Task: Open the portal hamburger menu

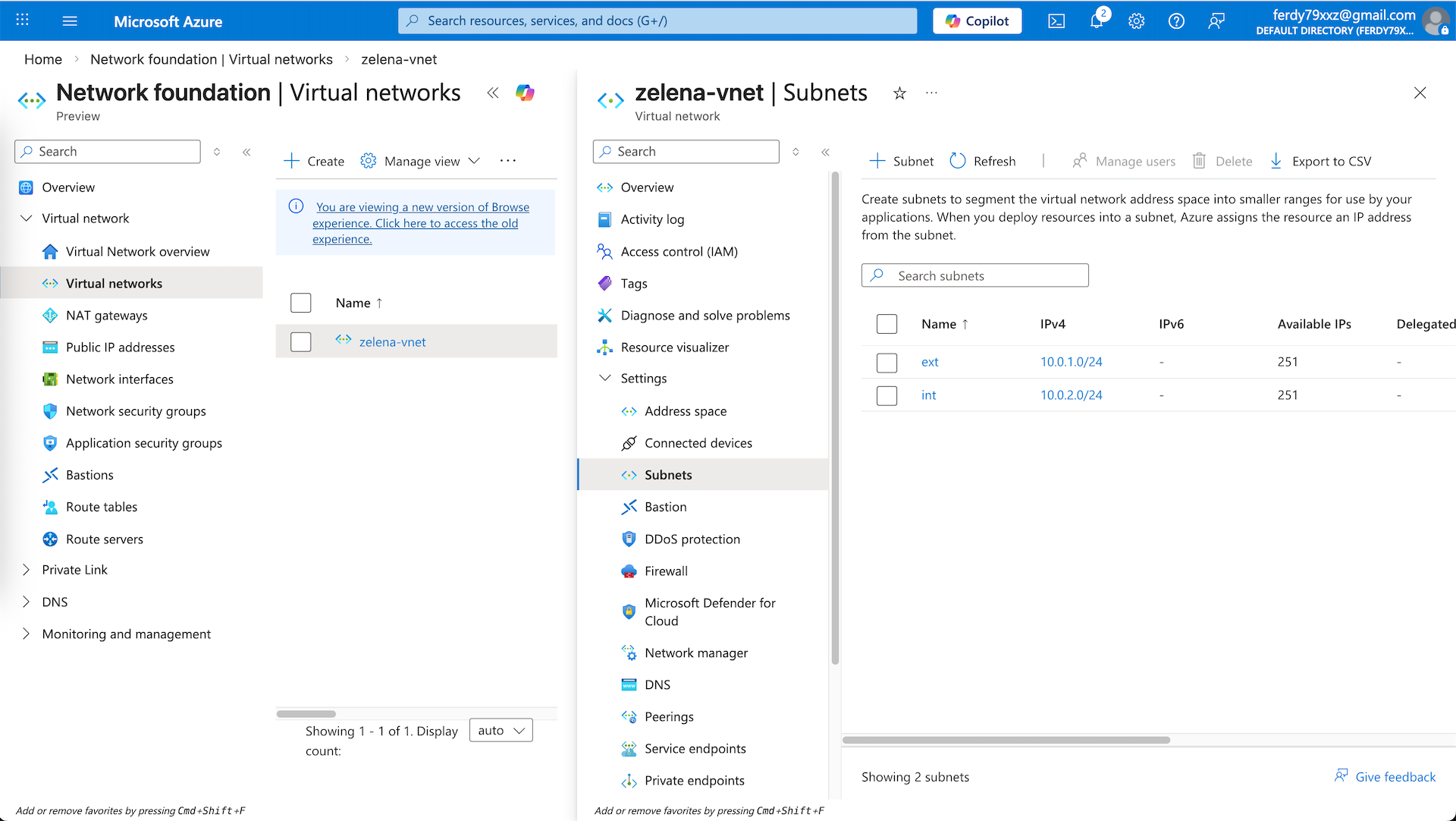Action: point(70,21)
